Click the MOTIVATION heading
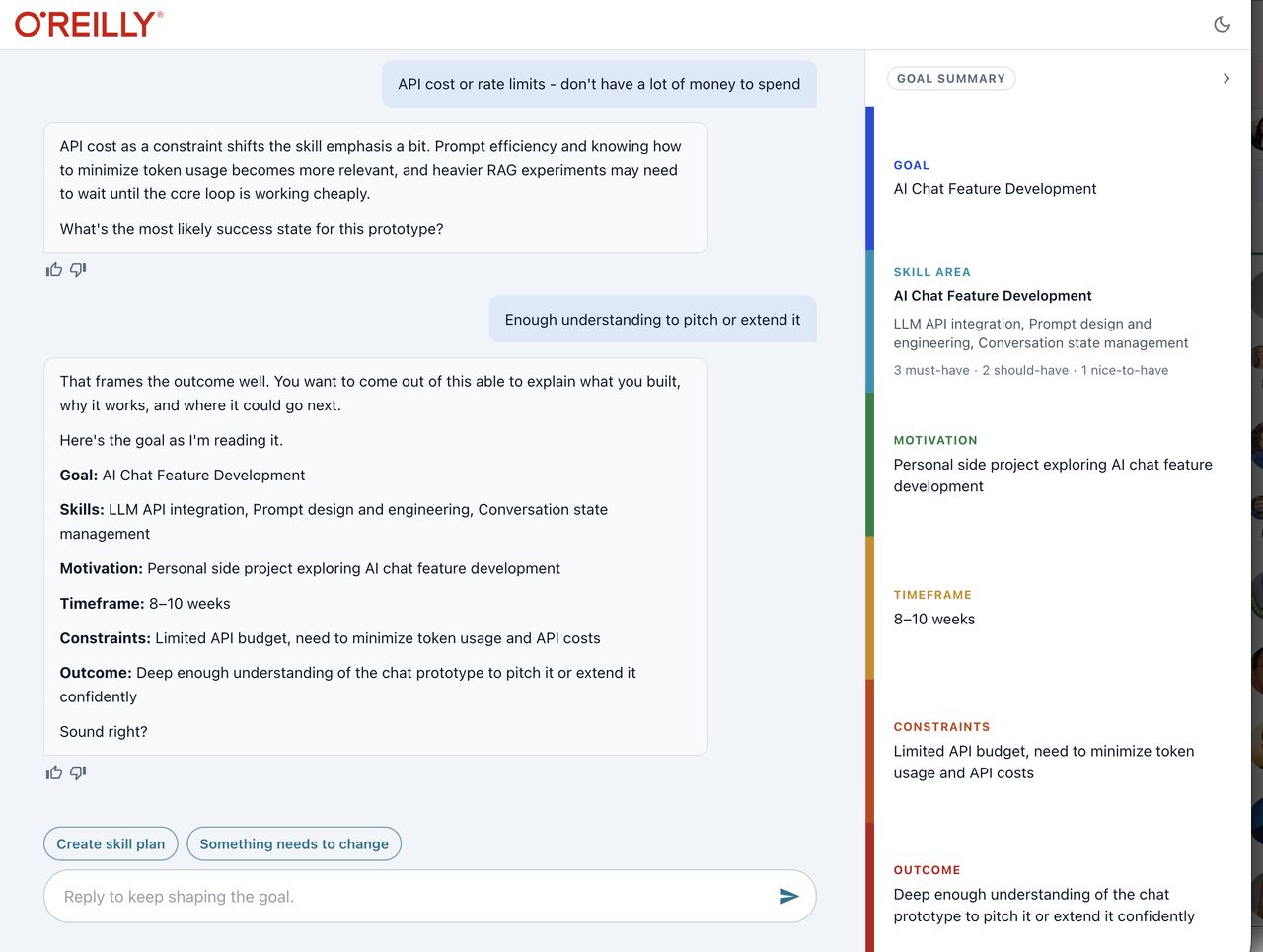The width and height of the screenshot is (1263, 952). coord(935,441)
